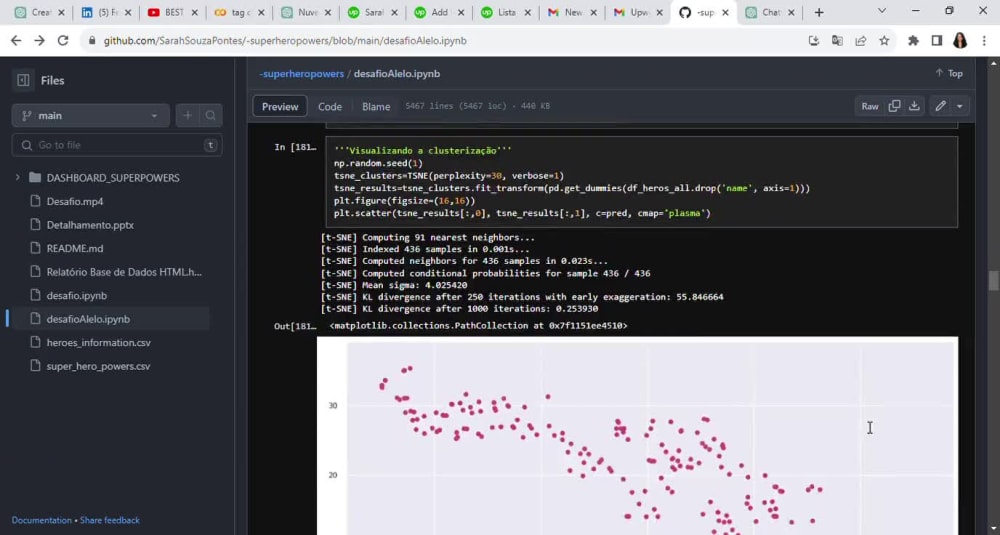The height and width of the screenshot is (535, 1000).
Task: Translate this page icon
Action: (837, 41)
